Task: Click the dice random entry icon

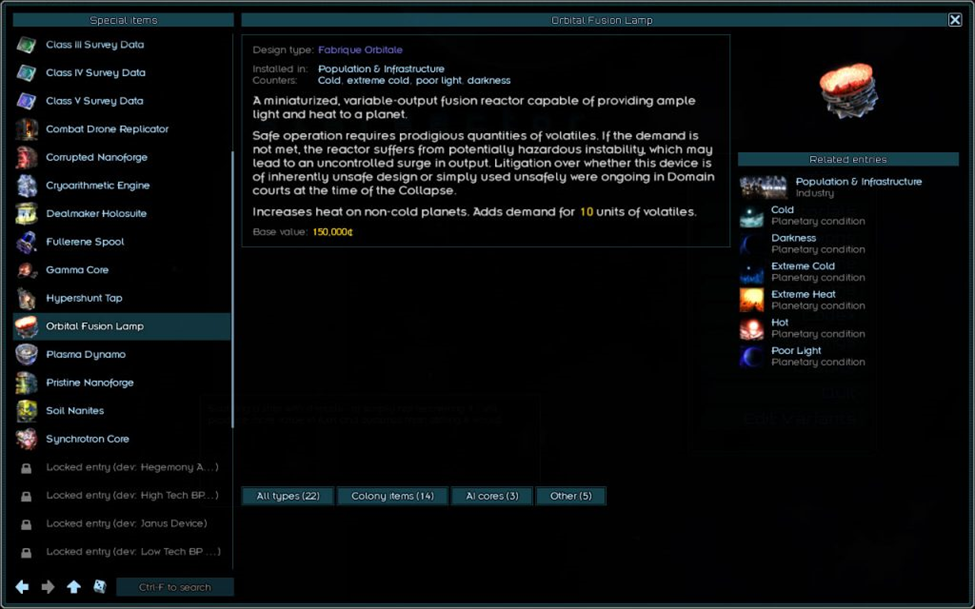Action: pyautogui.click(x=100, y=587)
